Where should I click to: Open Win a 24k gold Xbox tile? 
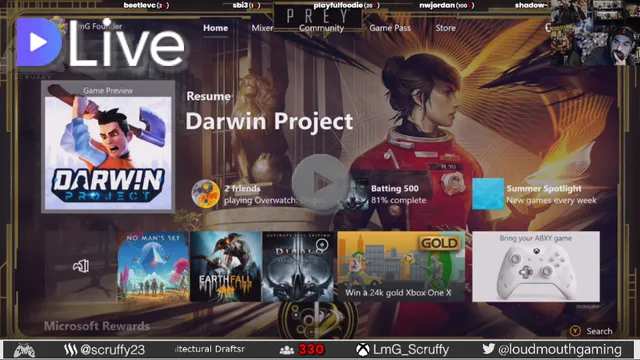(x=401, y=267)
